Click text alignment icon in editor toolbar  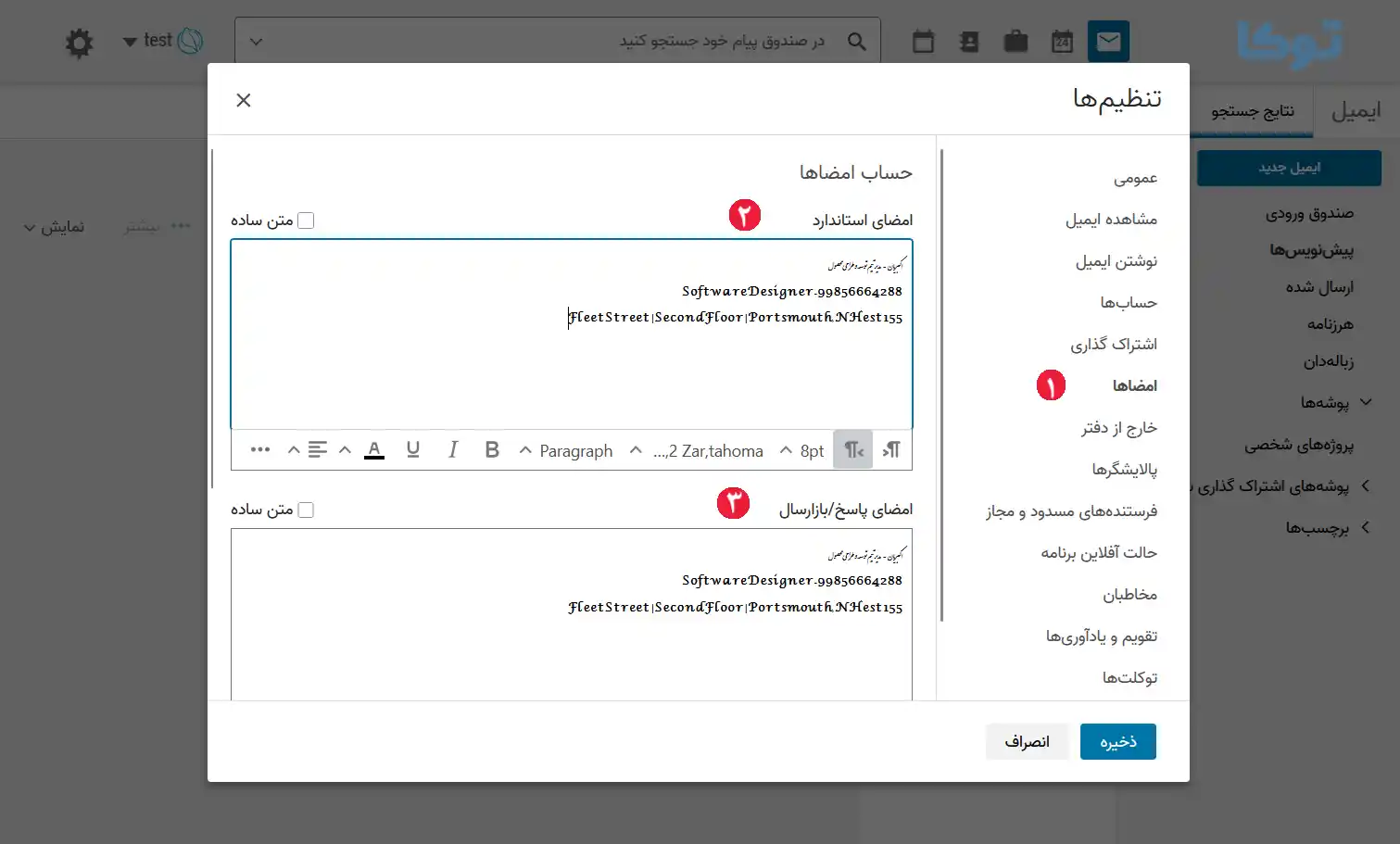(318, 449)
